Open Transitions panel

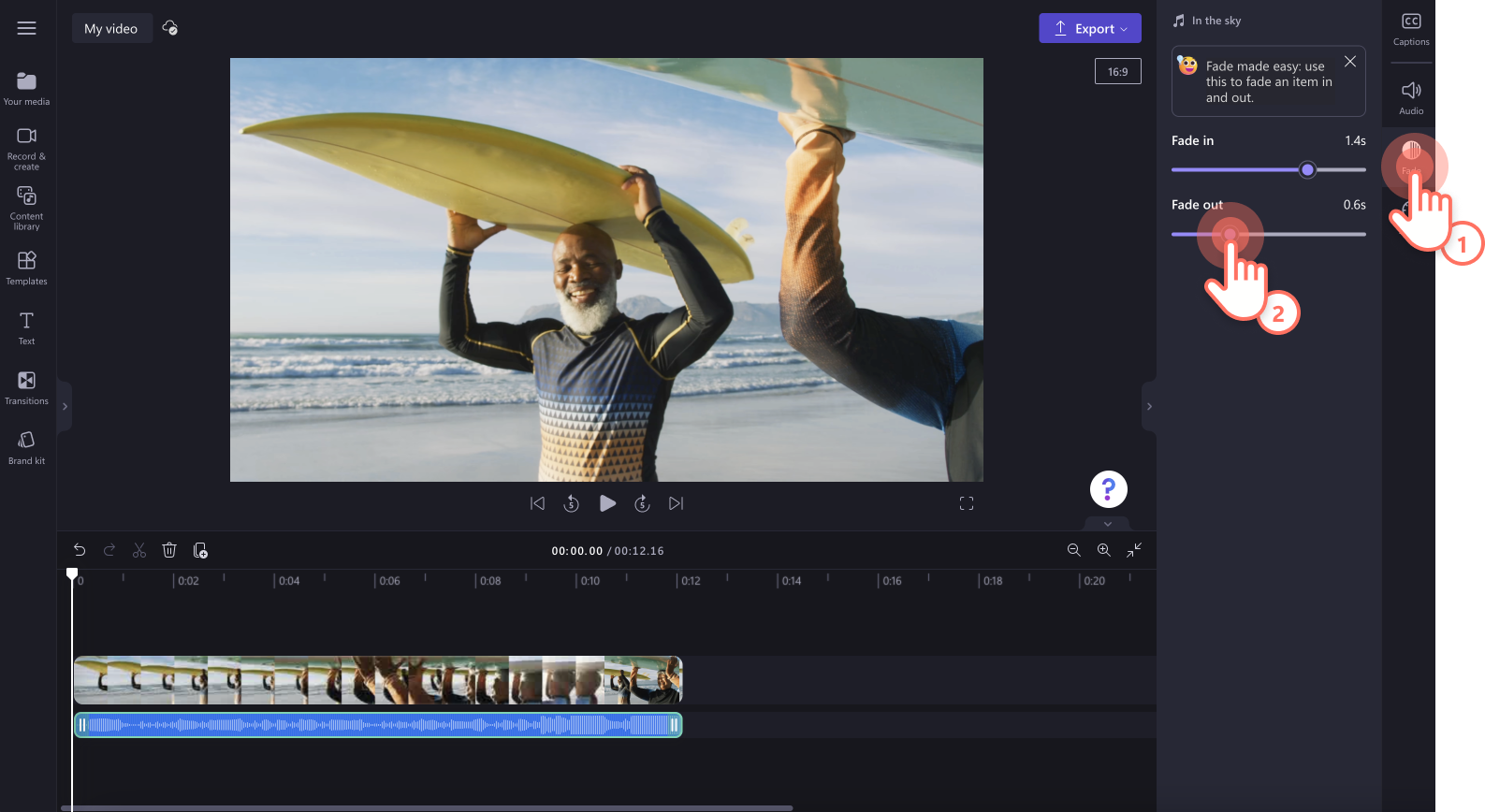point(26,388)
